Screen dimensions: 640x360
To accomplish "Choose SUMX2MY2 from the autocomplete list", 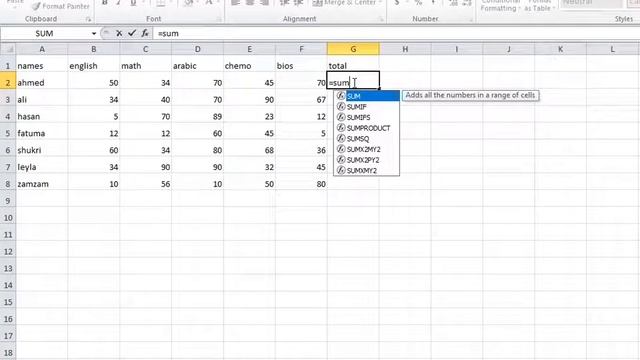I will (367, 149).
